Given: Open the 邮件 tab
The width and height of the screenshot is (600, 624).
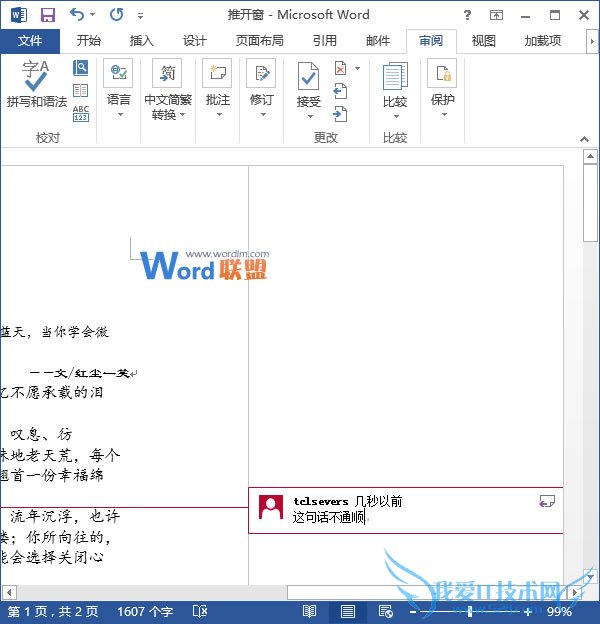Looking at the screenshot, I should (378, 41).
